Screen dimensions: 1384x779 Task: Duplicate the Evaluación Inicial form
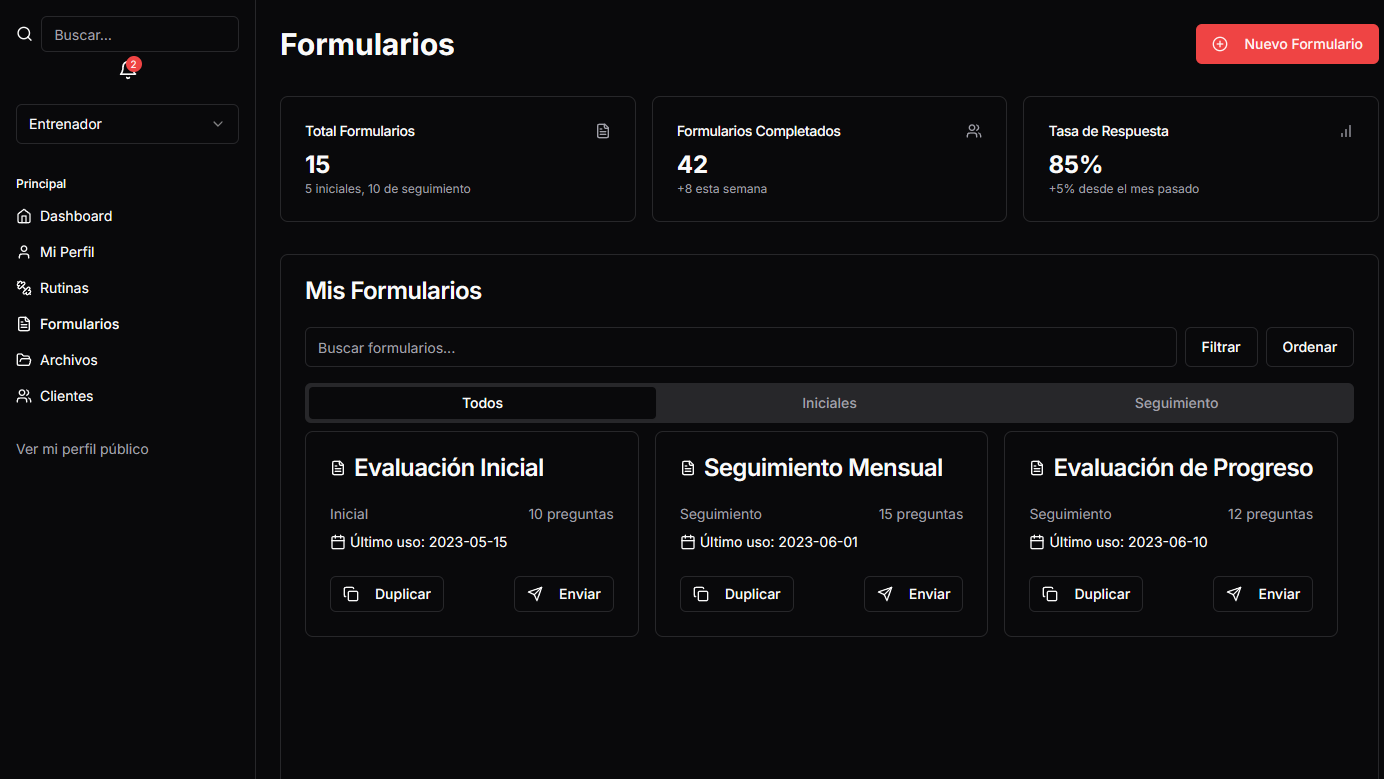[387, 594]
